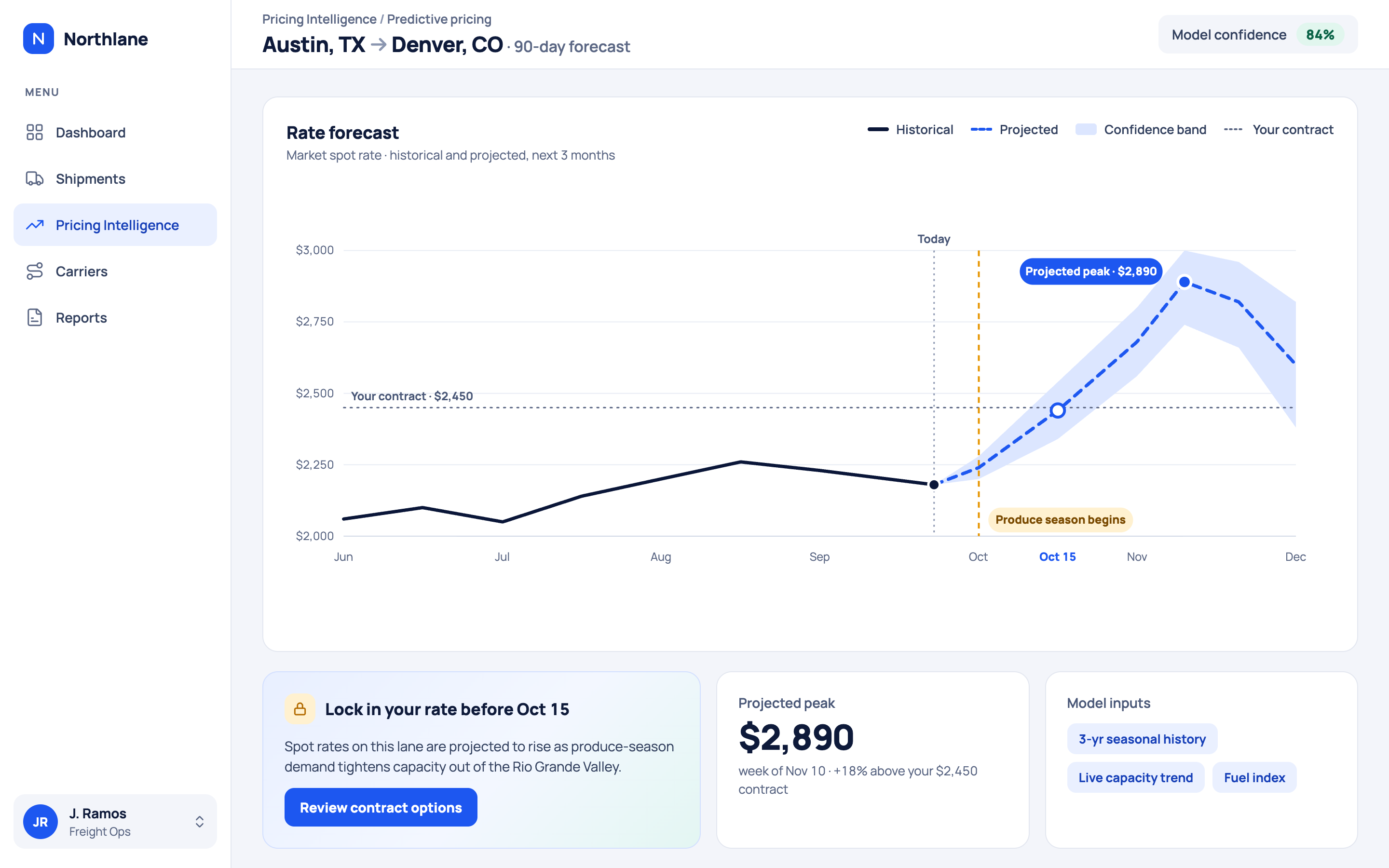Click the Rate forecast card title

tap(342, 133)
